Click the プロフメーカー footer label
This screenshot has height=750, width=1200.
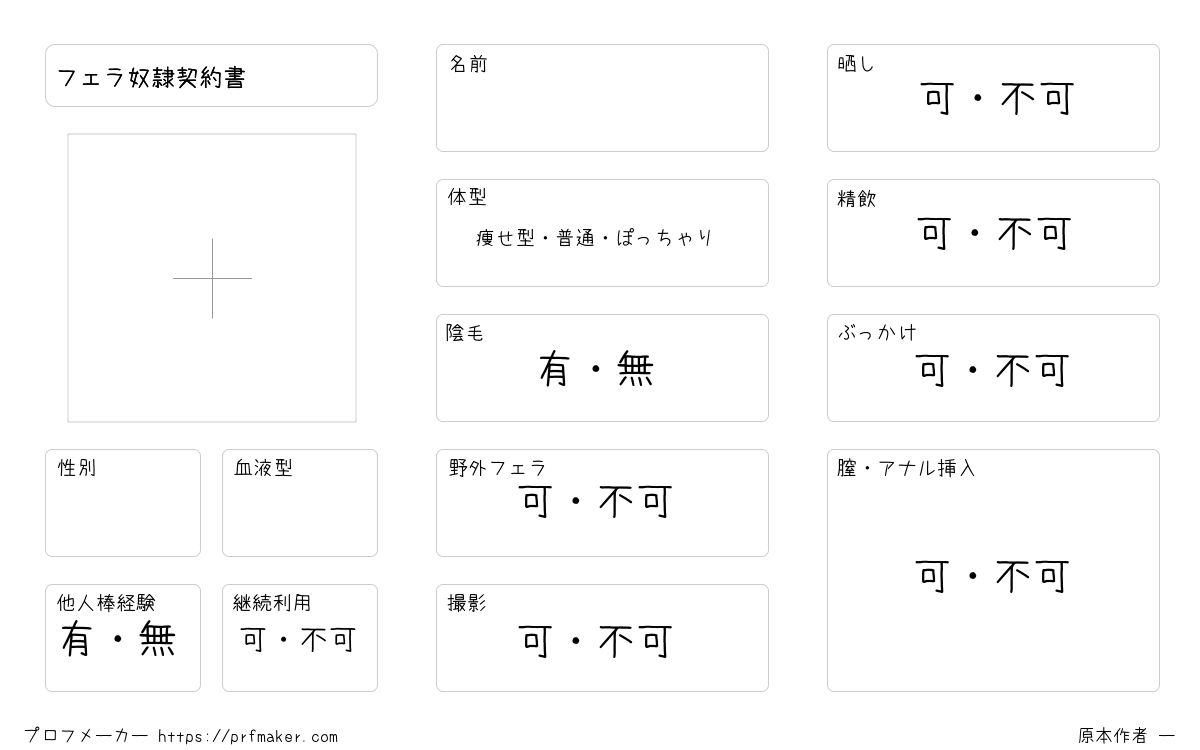86,736
